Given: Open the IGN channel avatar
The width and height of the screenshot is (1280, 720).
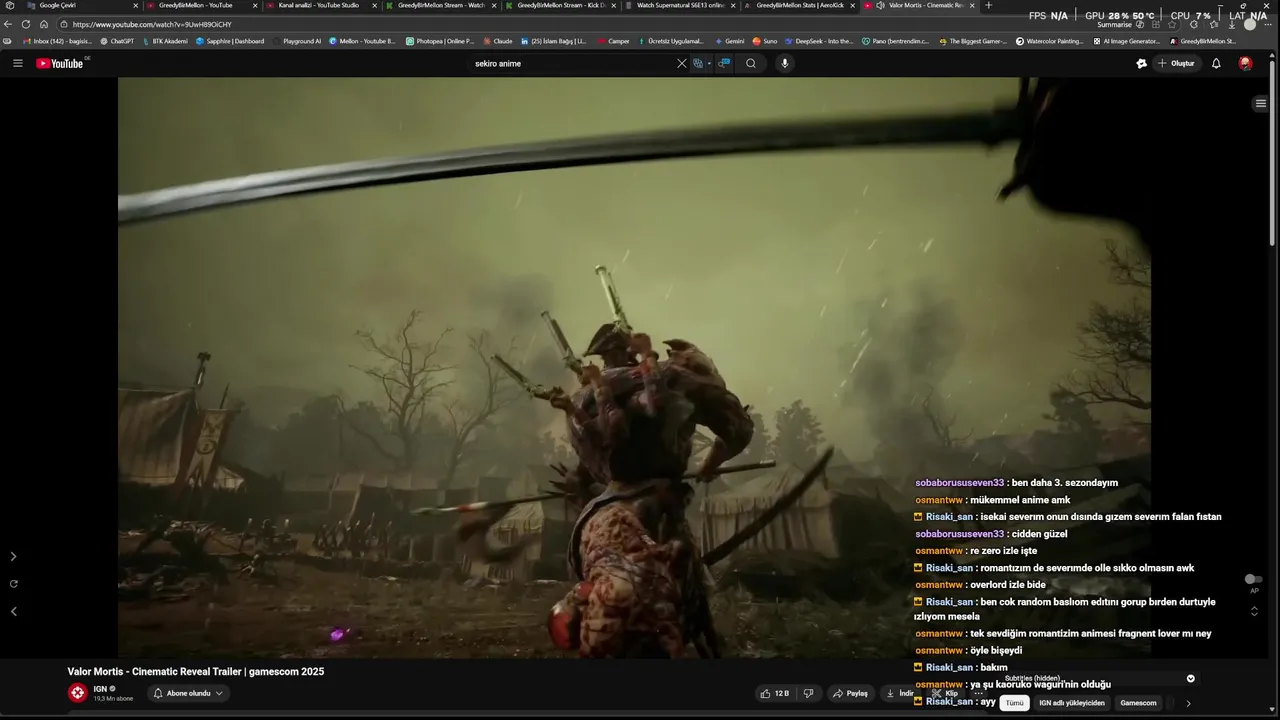Looking at the screenshot, I should (x=78, y=693).
